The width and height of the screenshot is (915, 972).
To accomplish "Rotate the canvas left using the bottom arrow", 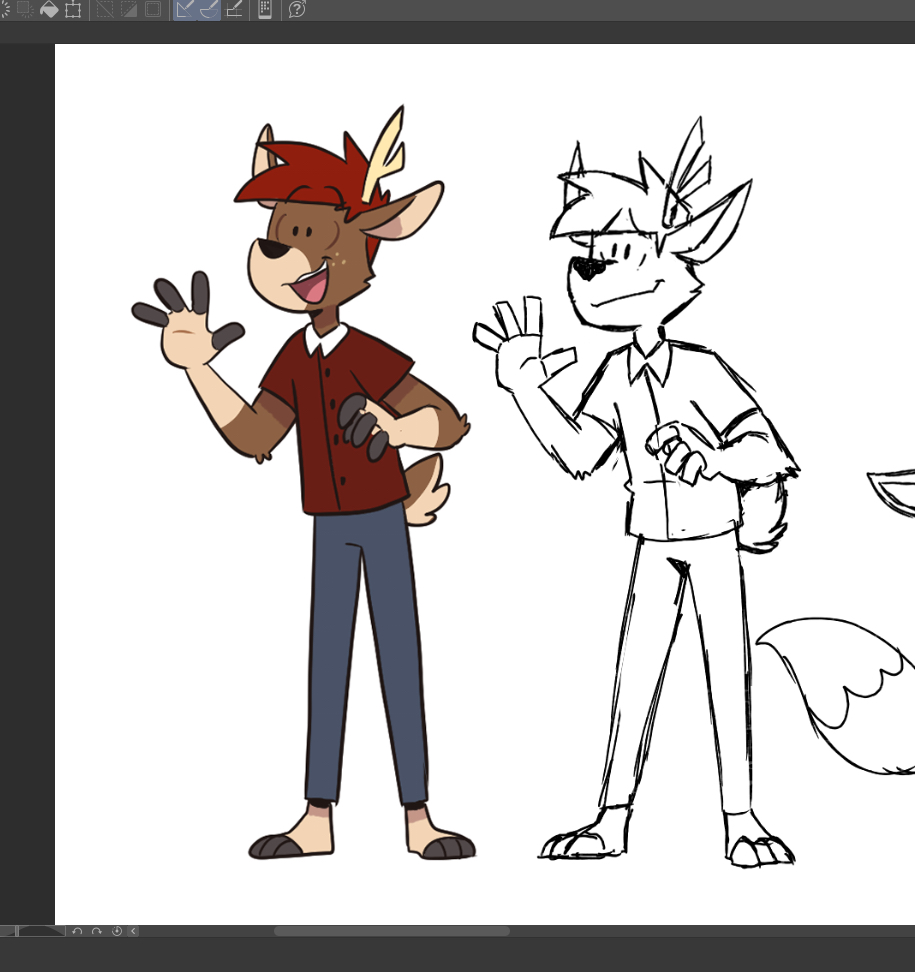I will click(77, 931).
